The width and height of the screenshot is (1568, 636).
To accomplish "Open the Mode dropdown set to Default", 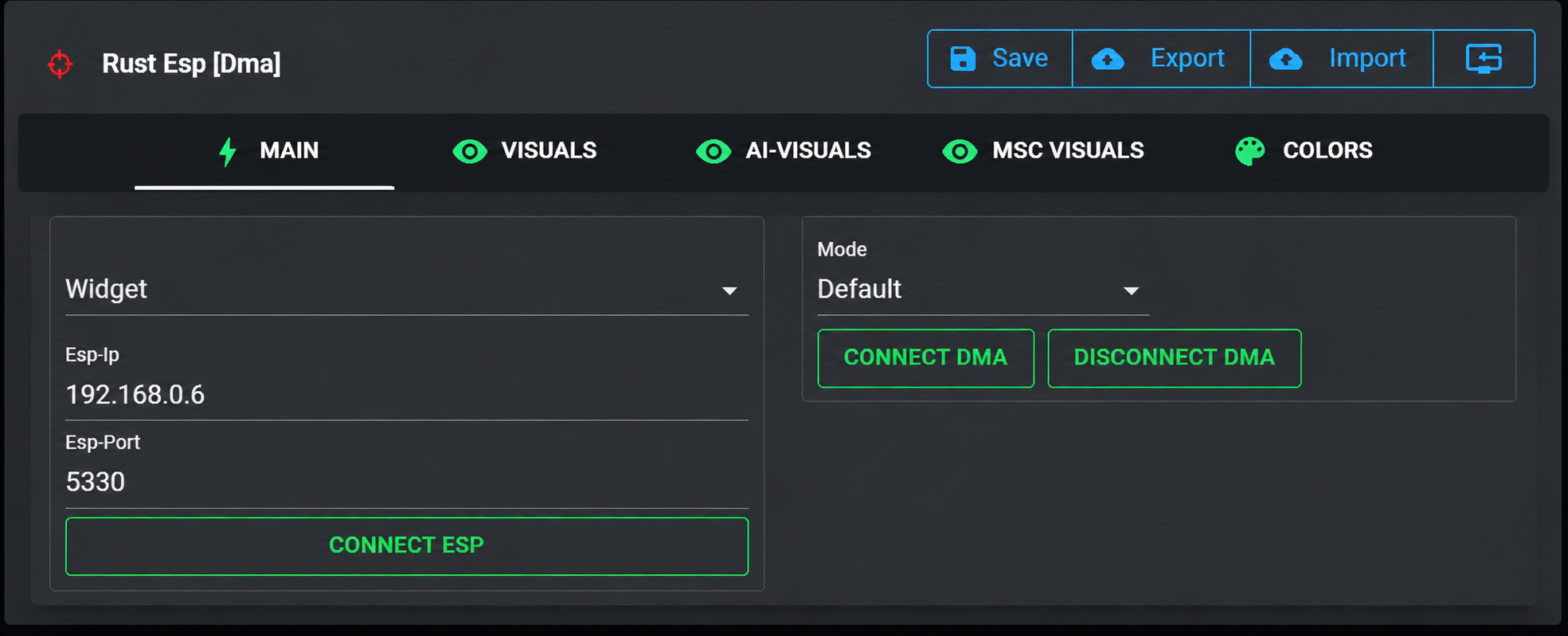I will click(983, 290).
